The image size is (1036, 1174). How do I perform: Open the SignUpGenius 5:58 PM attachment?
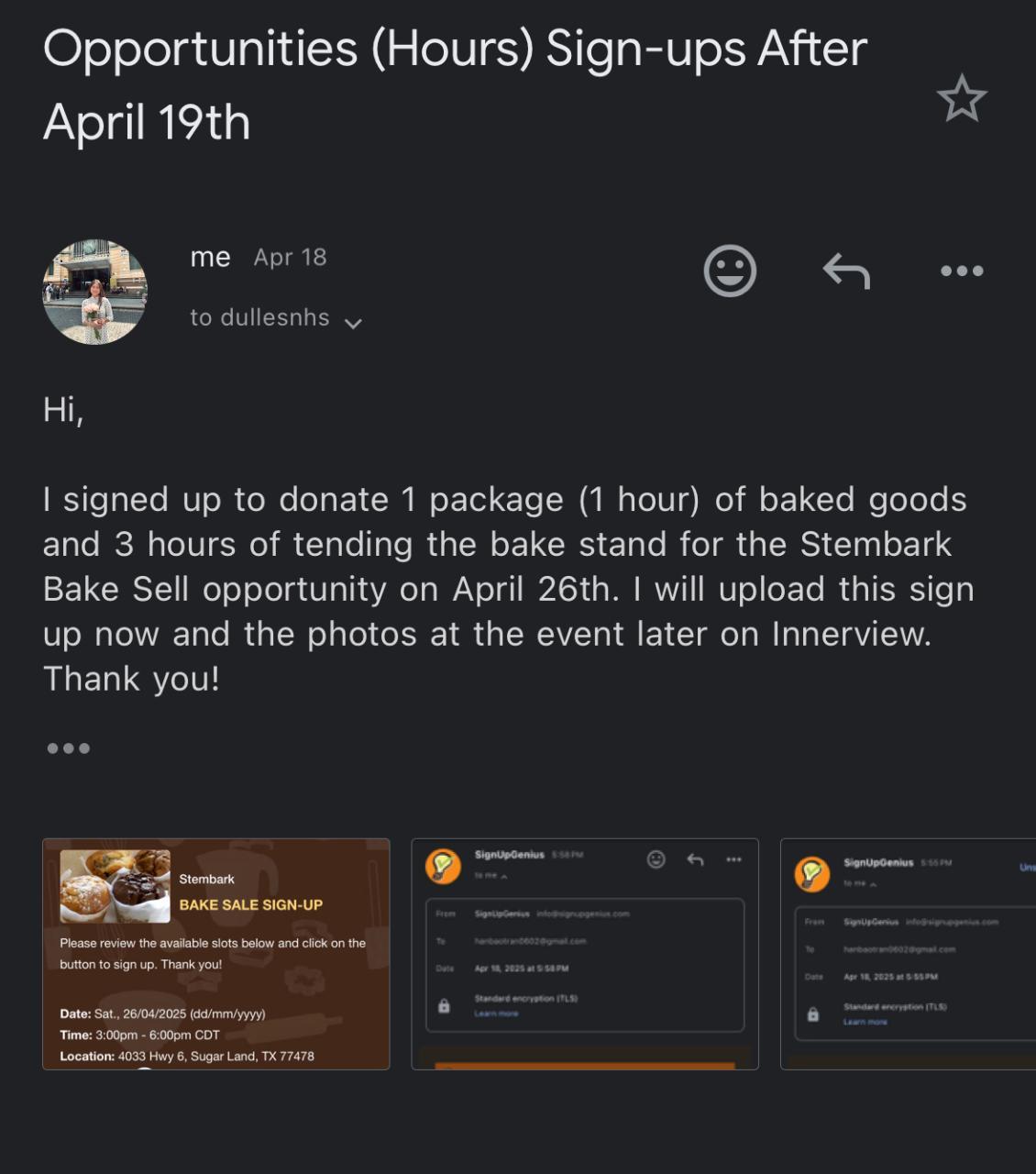click(x=585, y=954)
